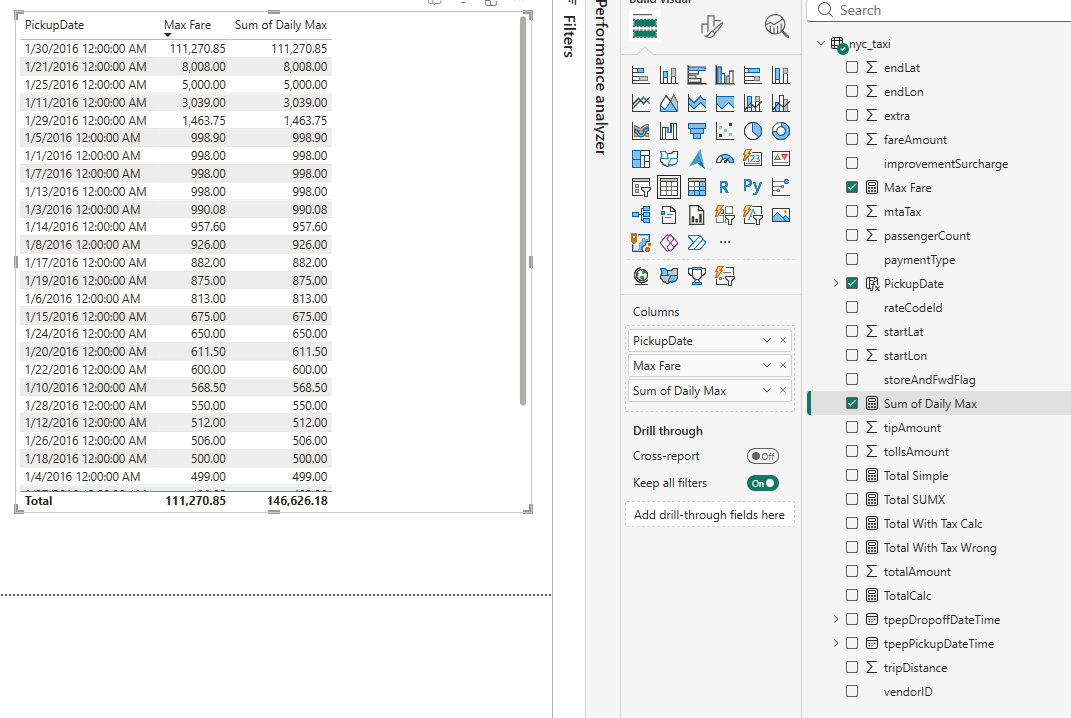
Task: Select the stacked bar chart visual
Action: coord(641,75)
